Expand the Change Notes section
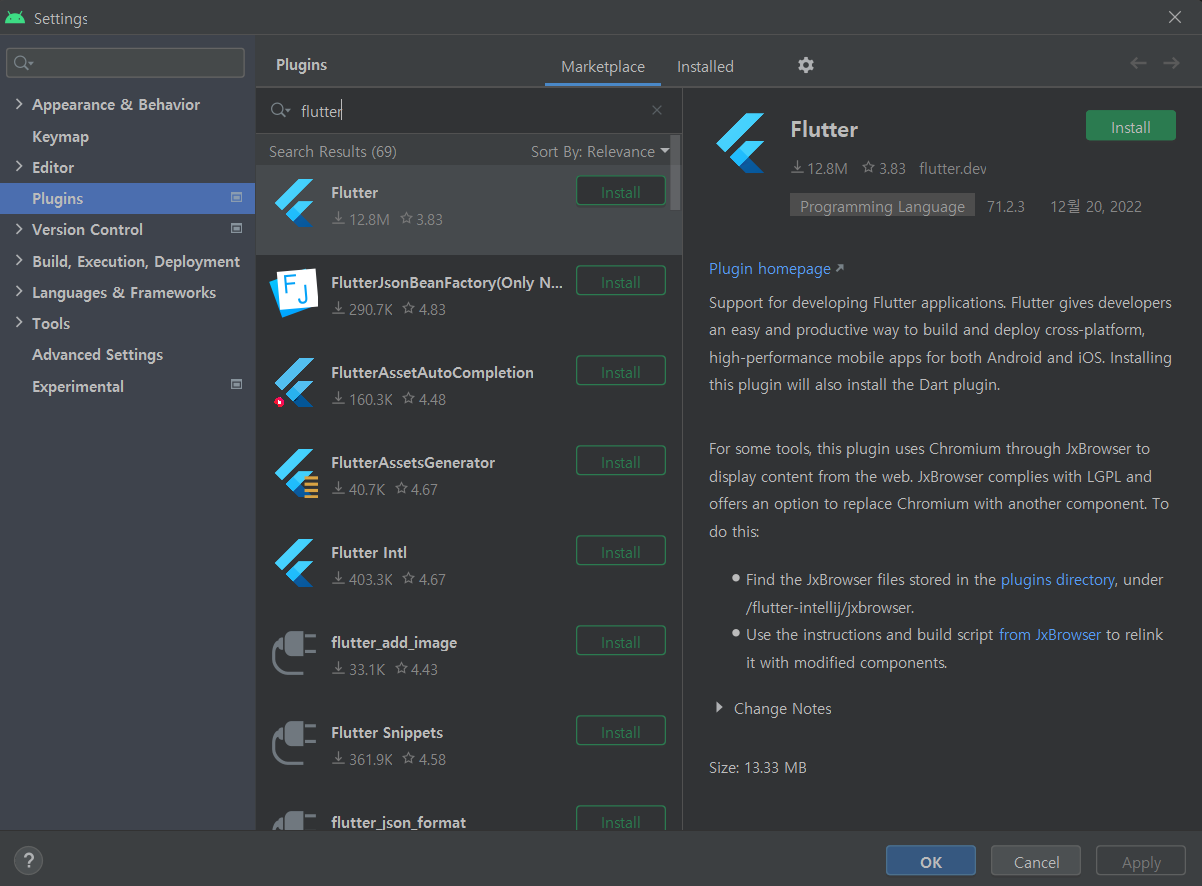The width and height of the screenshot is (1202, 886). pyautogui.click(x=719, y=708)
